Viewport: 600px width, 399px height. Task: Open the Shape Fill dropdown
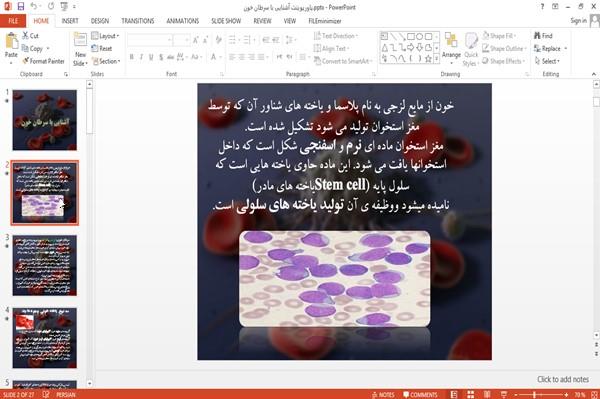point(499,36)
